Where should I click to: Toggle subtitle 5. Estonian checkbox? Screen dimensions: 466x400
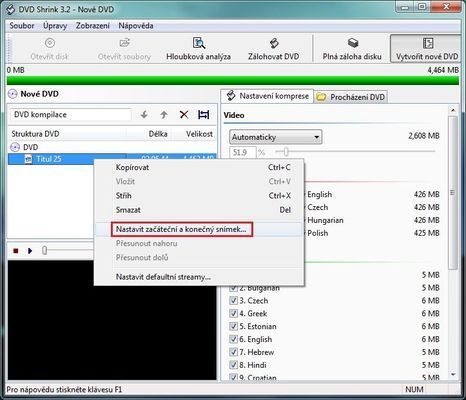click(233, 326)
